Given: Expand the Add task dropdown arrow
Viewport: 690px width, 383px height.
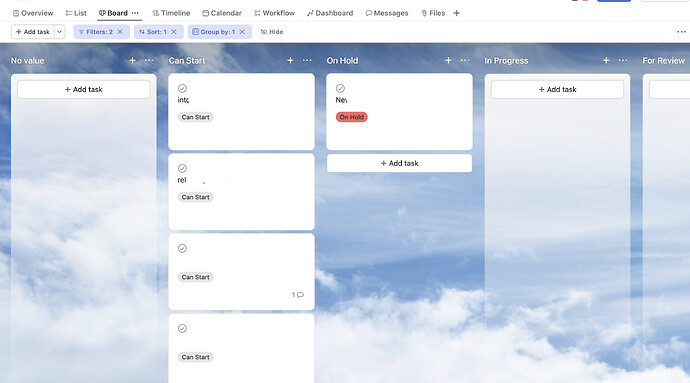Looking at the screenshot, I should click(59, 32).
